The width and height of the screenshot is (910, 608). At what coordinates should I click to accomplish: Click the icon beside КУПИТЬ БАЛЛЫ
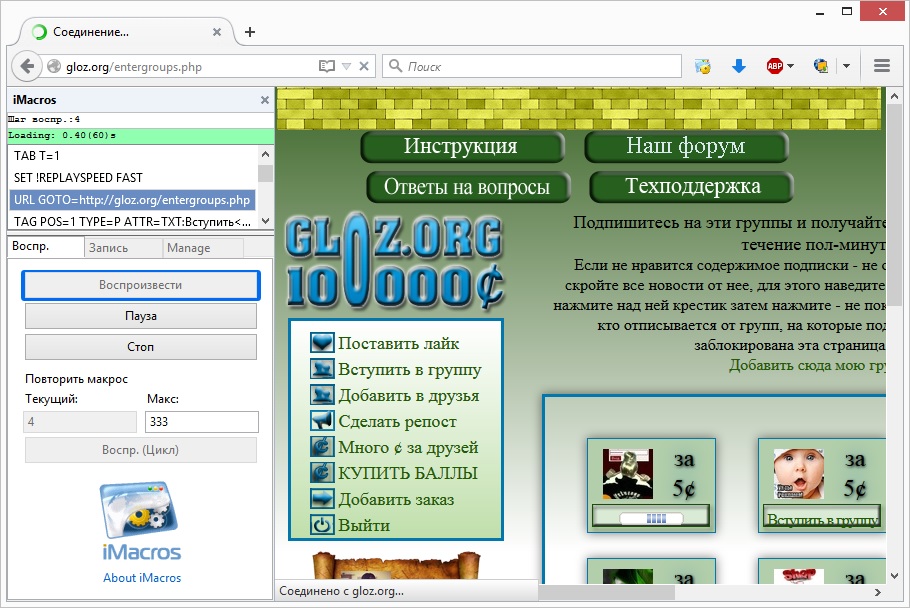click(322, 473)
